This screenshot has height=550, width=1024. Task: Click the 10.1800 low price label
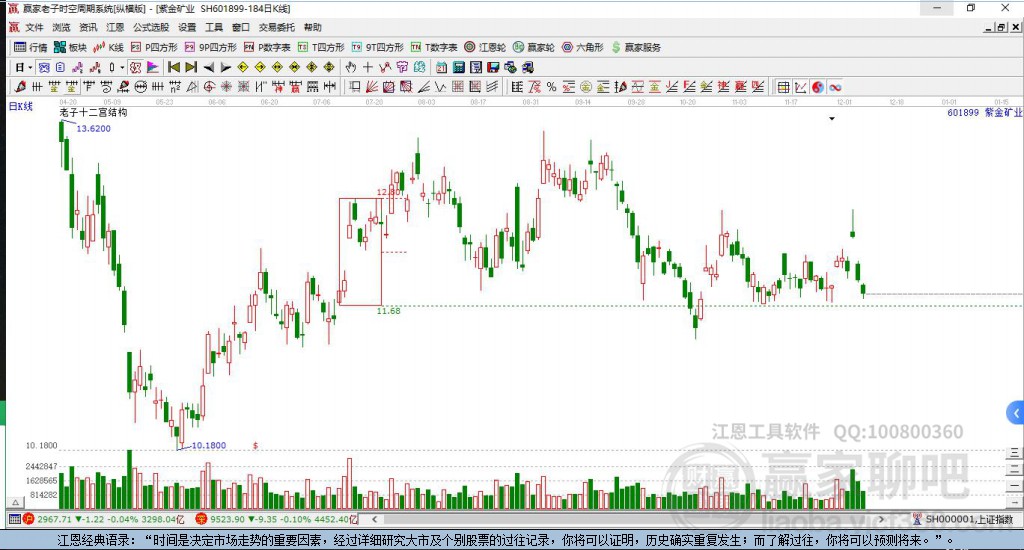[x=208, y=445]
